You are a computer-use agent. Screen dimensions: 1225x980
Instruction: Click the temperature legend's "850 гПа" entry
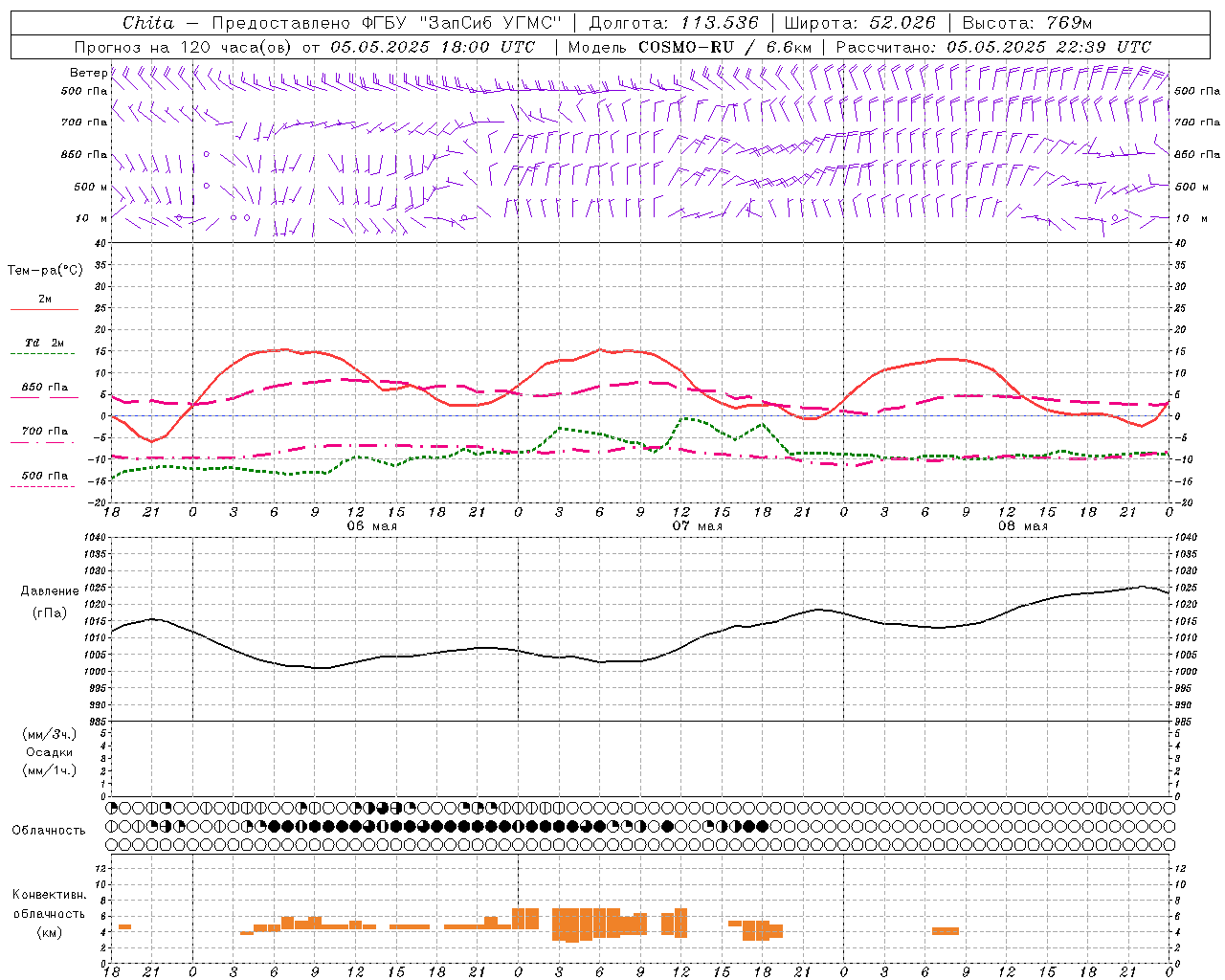click(44, 388)
